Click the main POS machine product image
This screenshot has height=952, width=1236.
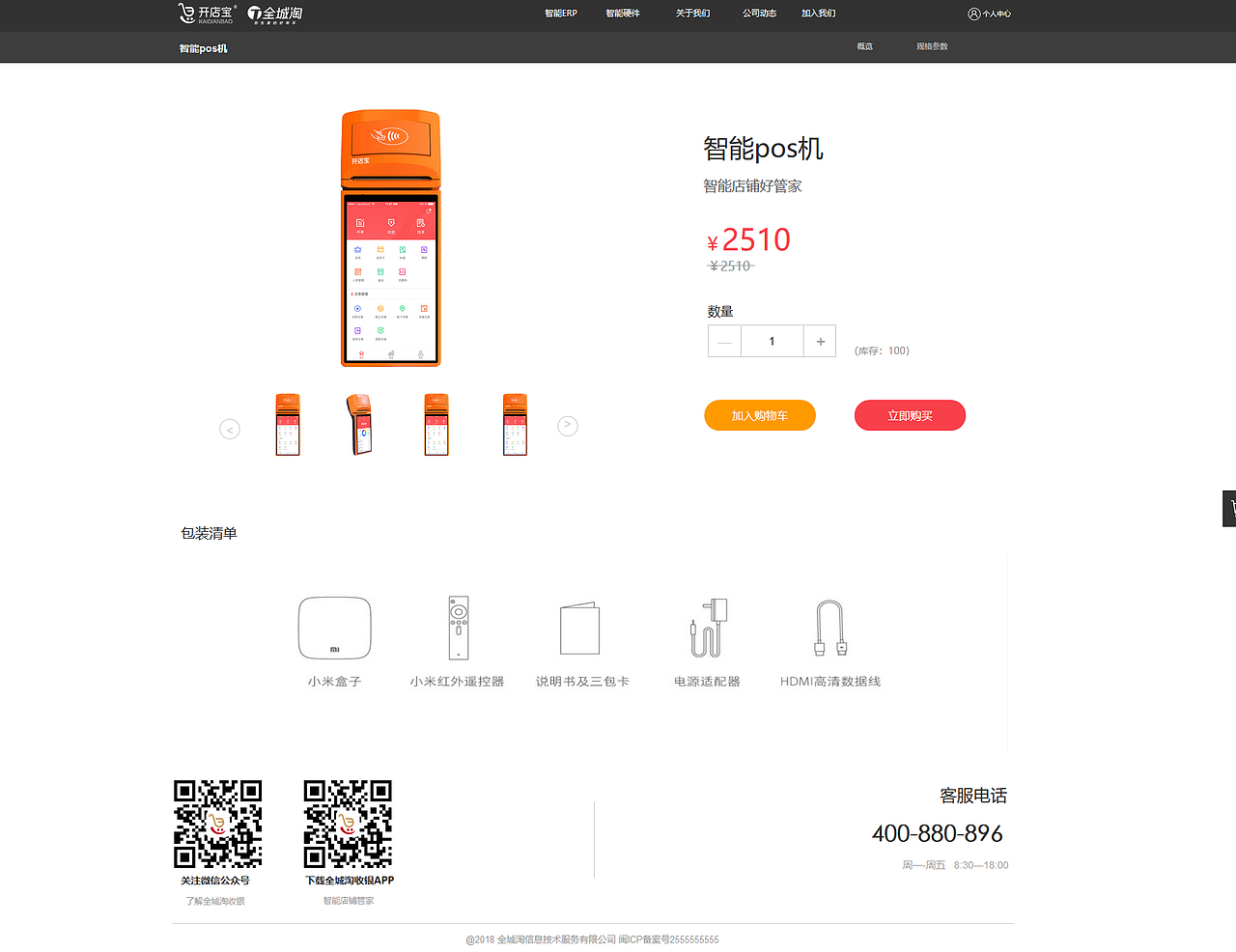[391, 238]
